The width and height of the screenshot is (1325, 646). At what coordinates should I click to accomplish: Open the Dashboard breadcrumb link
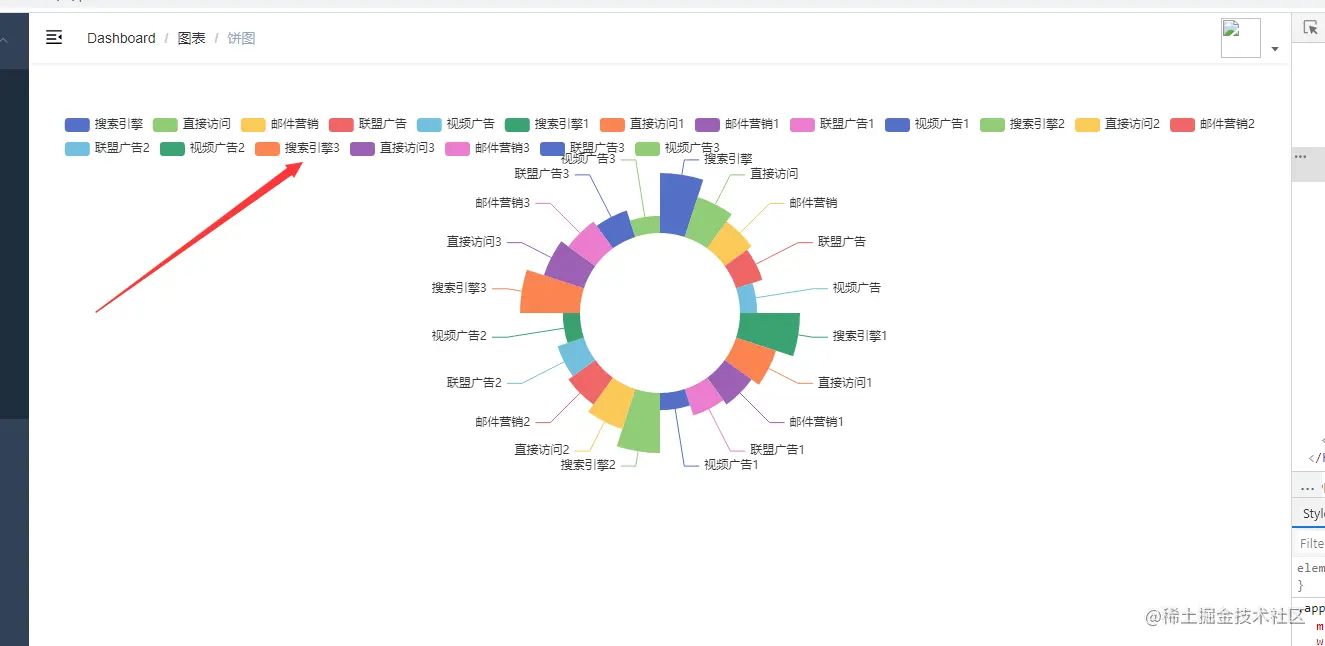click(x=120, y=38)
